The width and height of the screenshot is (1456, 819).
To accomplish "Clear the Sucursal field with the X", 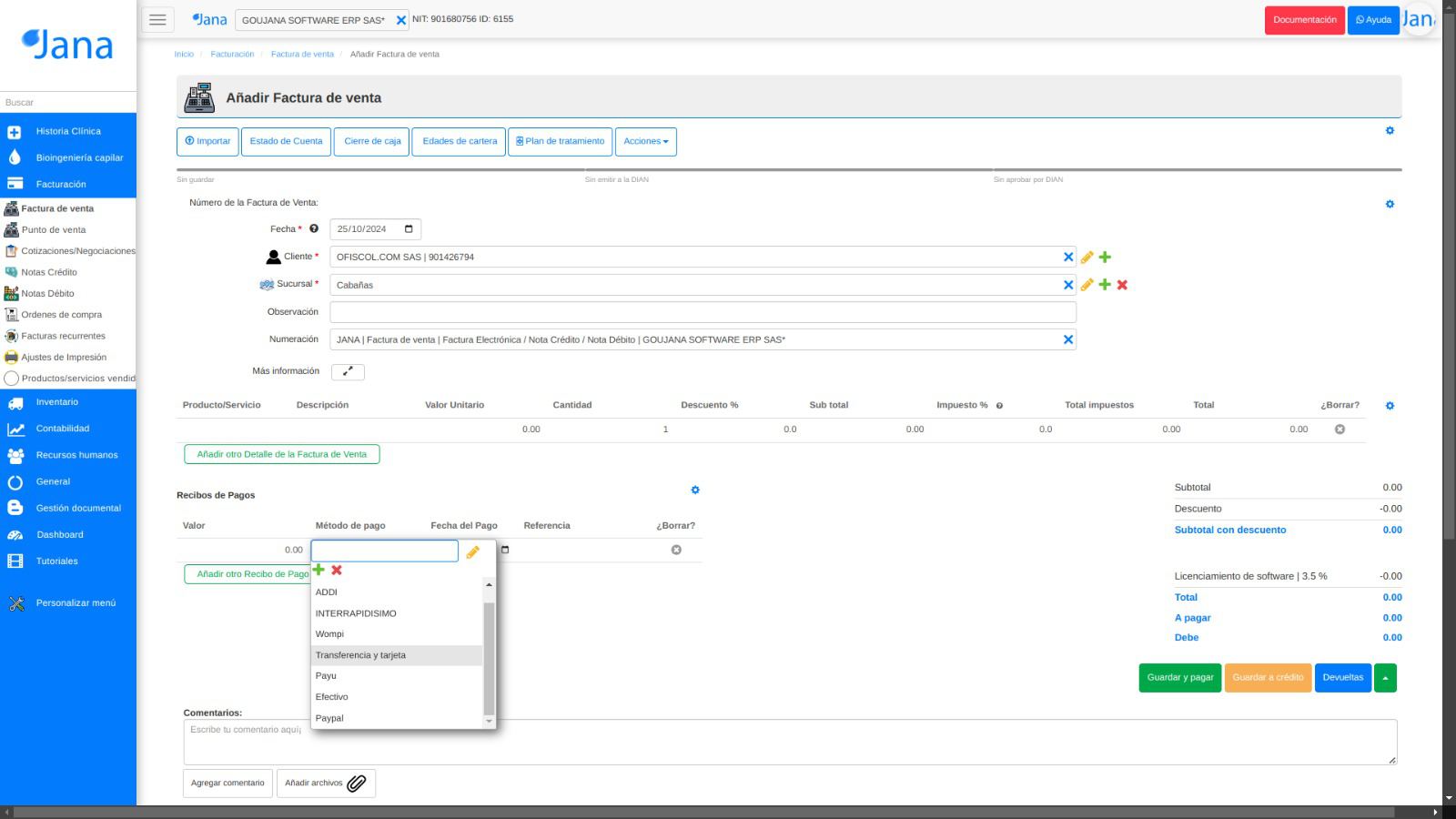I will 1068,285.
